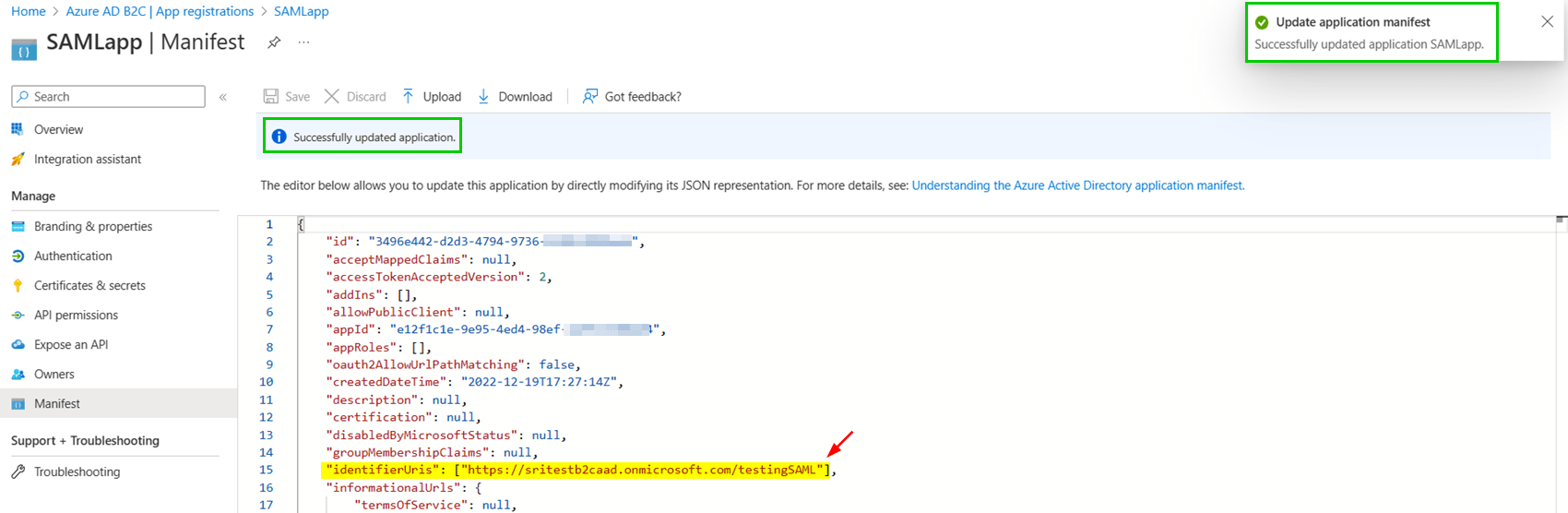Open Certificates & secrets
The width and height of the screenshot is (1568, 513).
[x=89, y=286]
